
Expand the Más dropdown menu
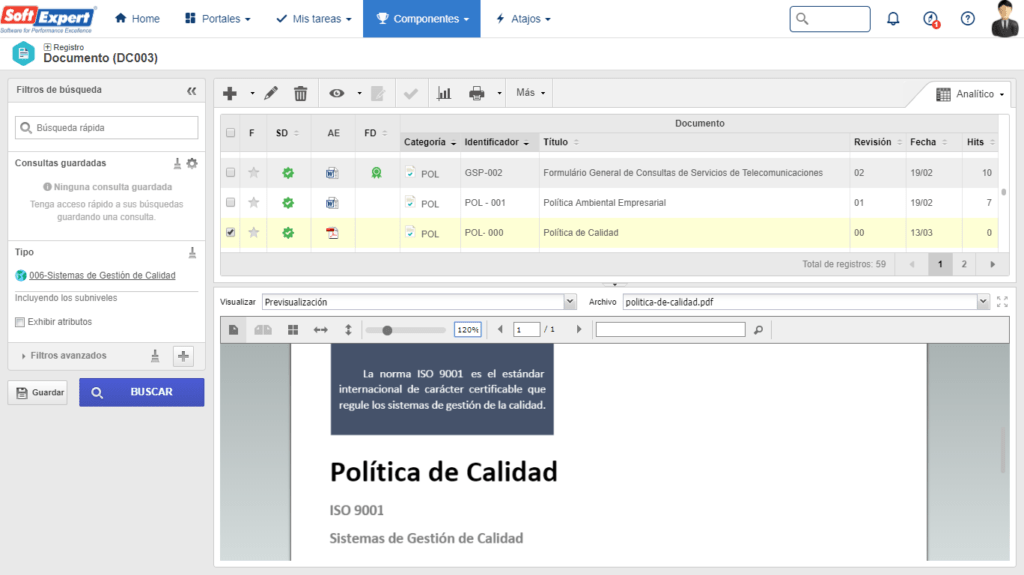click(530, 93)
